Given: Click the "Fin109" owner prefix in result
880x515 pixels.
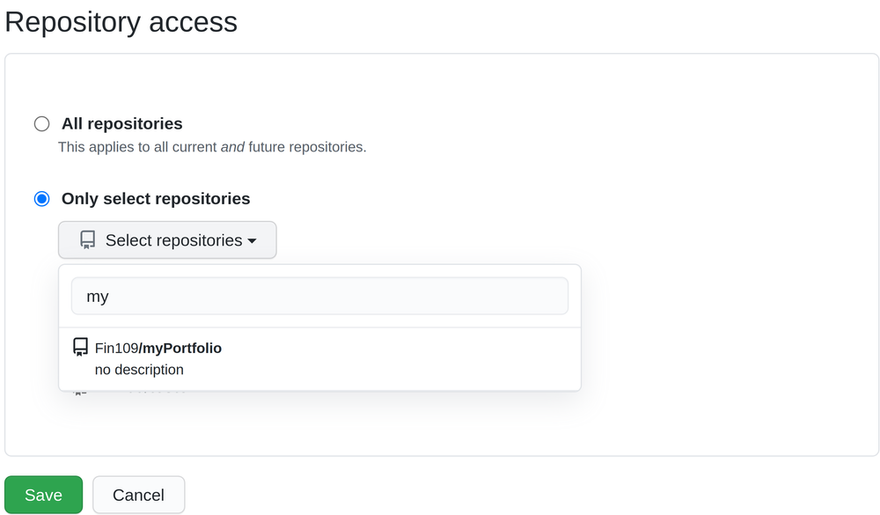Looking at the screenshot, I should point(115,348).
